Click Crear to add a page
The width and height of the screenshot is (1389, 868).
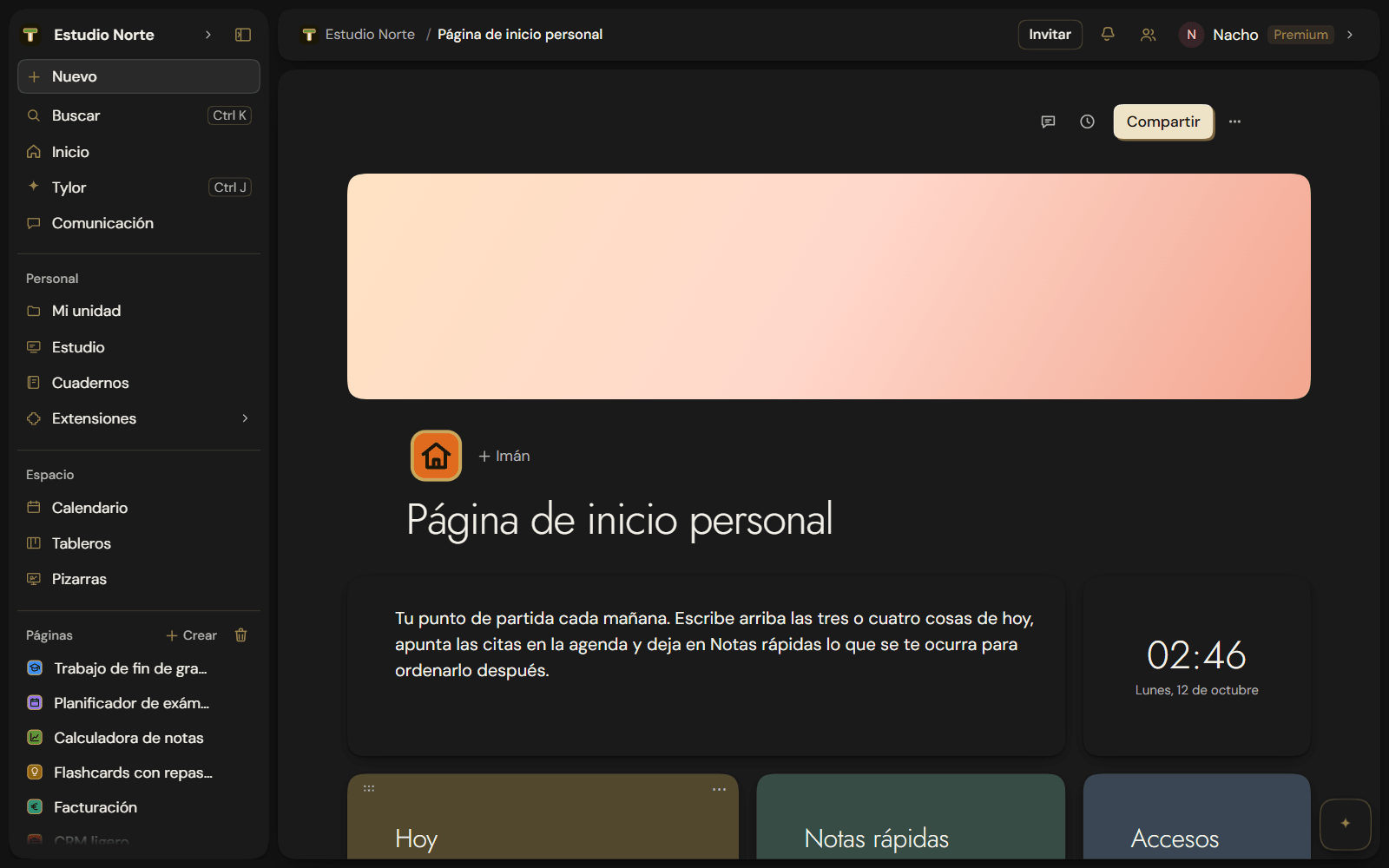[192, 635]
